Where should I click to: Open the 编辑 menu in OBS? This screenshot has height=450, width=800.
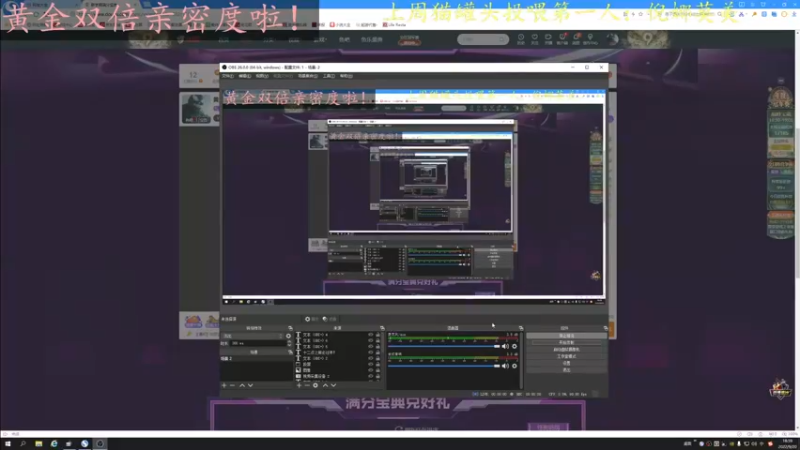245,76
